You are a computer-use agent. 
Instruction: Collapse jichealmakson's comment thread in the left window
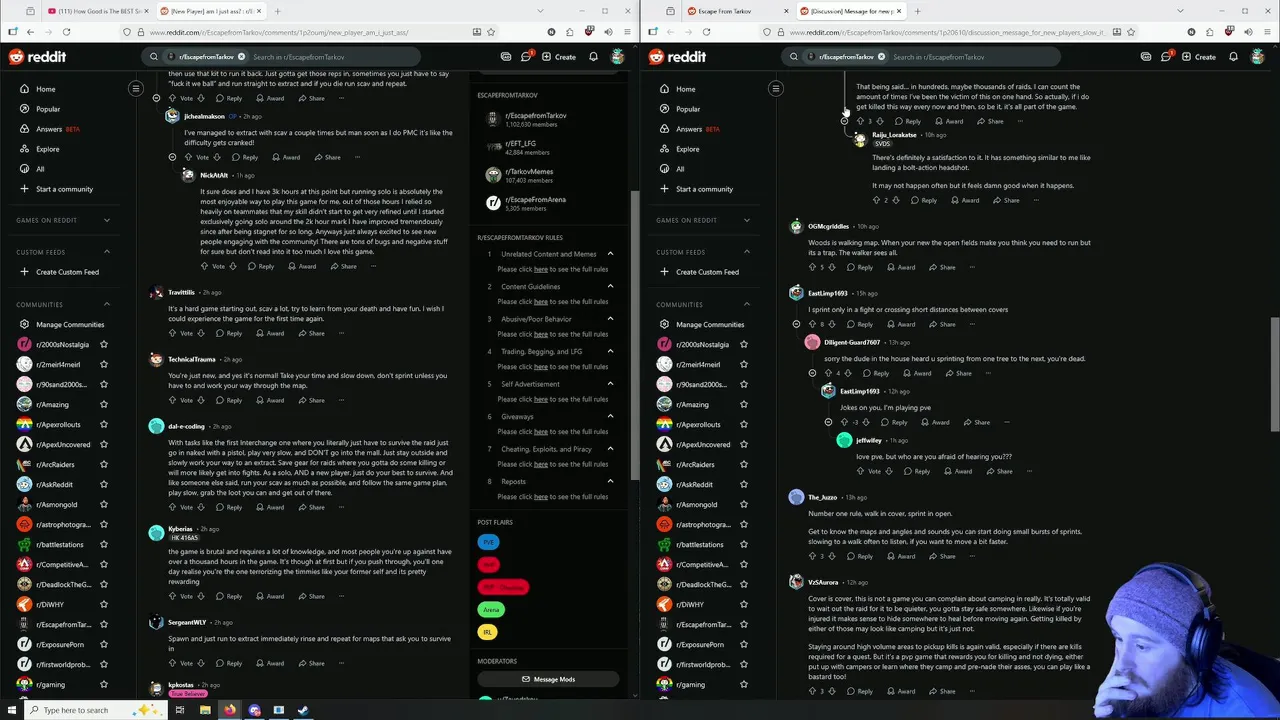[x=172, y=157]
